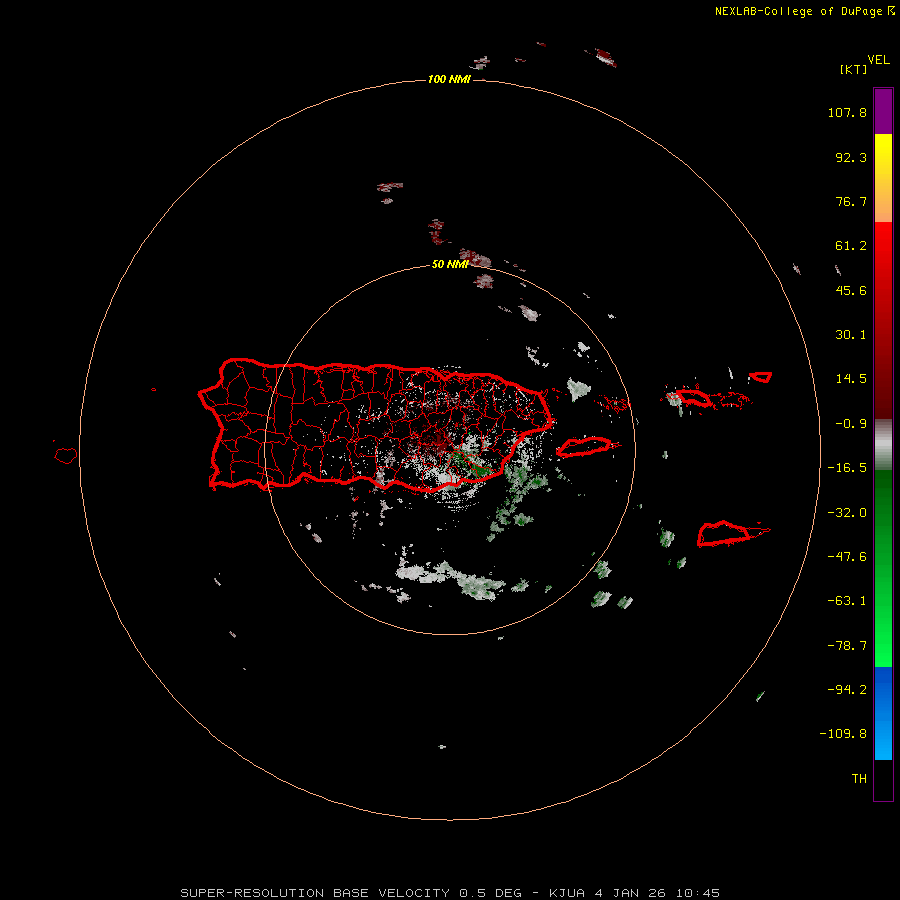Click the 14.5 scale value
This screenshot has height=900, width=900.
tap(851, 379)
